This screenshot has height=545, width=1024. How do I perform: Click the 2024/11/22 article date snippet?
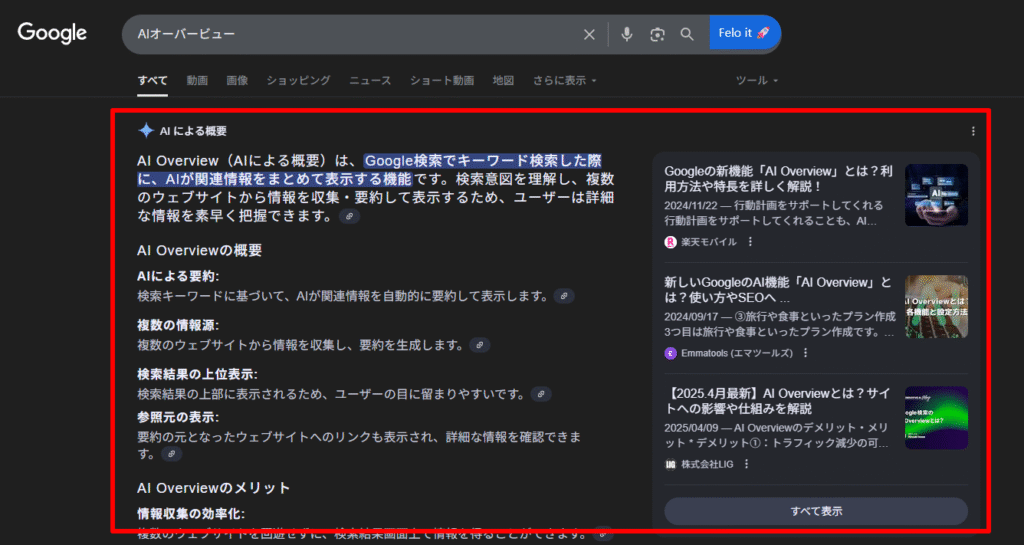click(x=774, y=213)
